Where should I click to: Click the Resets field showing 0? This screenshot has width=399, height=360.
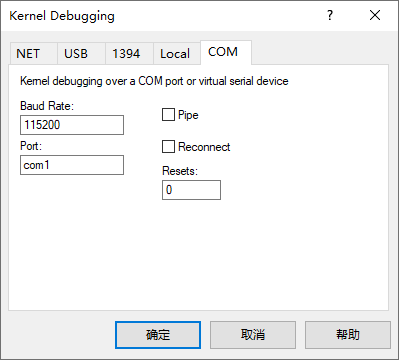click(x=191, y=190)
